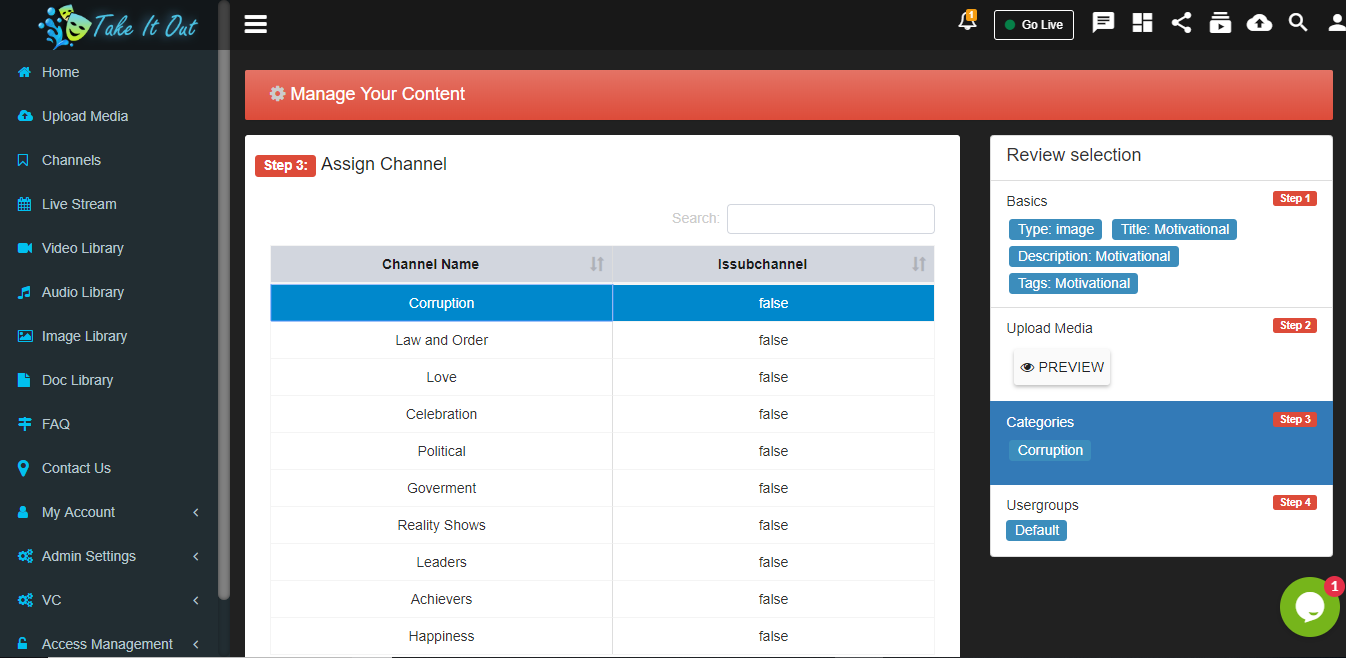The width and height of the screenshot is (1346, 658).
Task: Click the Default tag under Usergroups
Action: coord(1037,530)
